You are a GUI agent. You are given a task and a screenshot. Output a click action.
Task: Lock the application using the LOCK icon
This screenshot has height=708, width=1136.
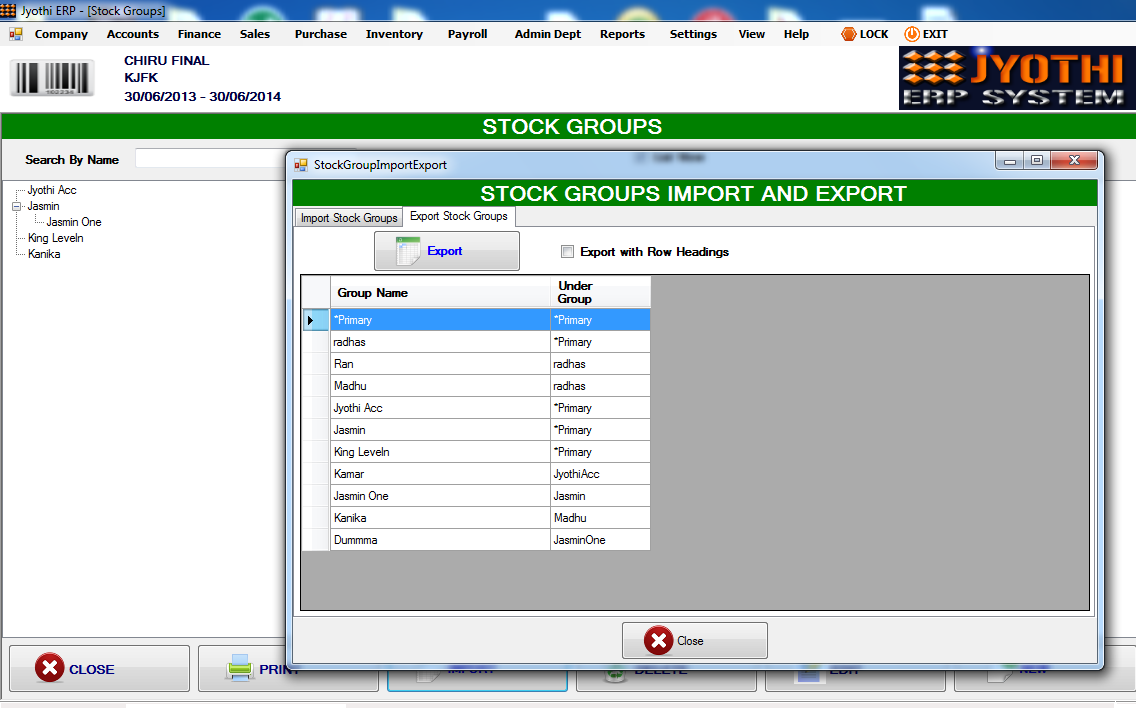[x=847, y=33]
